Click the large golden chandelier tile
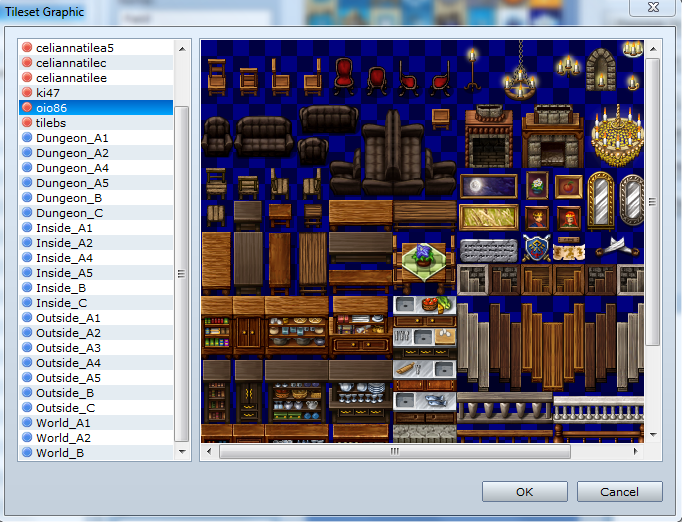This screenshot has height=522, width=682. (617, 137)
